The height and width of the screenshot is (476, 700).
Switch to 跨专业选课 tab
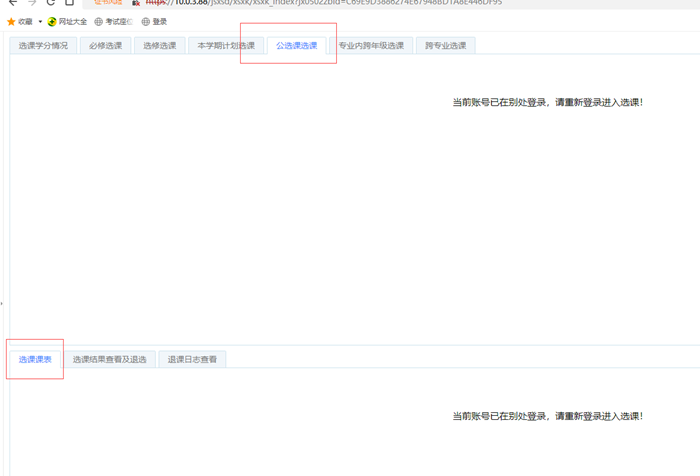point(445,46)
